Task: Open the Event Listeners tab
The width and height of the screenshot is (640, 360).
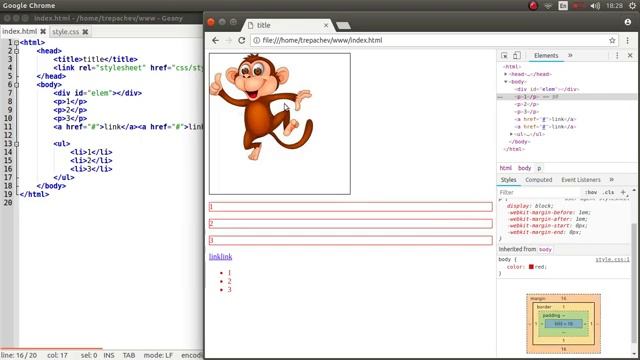Action: (x=580, y=180)
